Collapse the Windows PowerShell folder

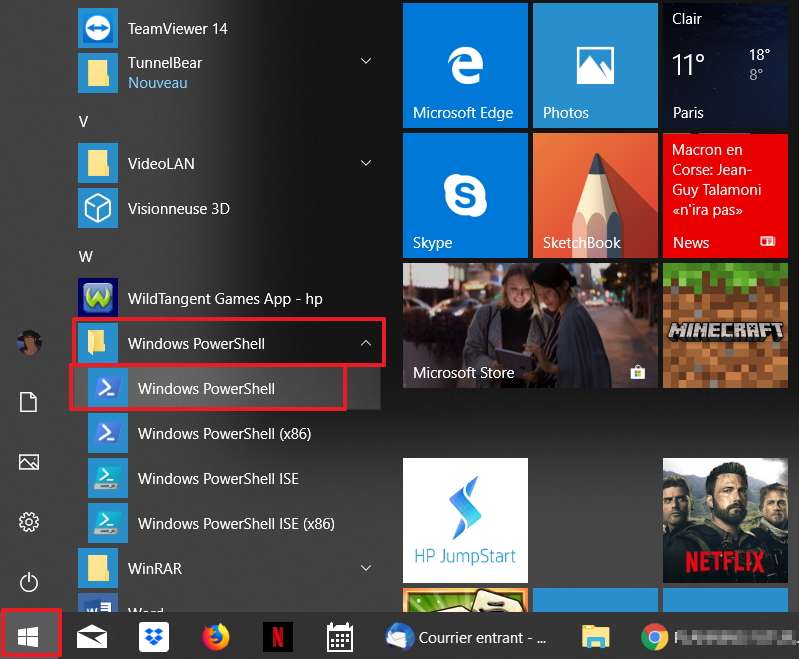366,343
